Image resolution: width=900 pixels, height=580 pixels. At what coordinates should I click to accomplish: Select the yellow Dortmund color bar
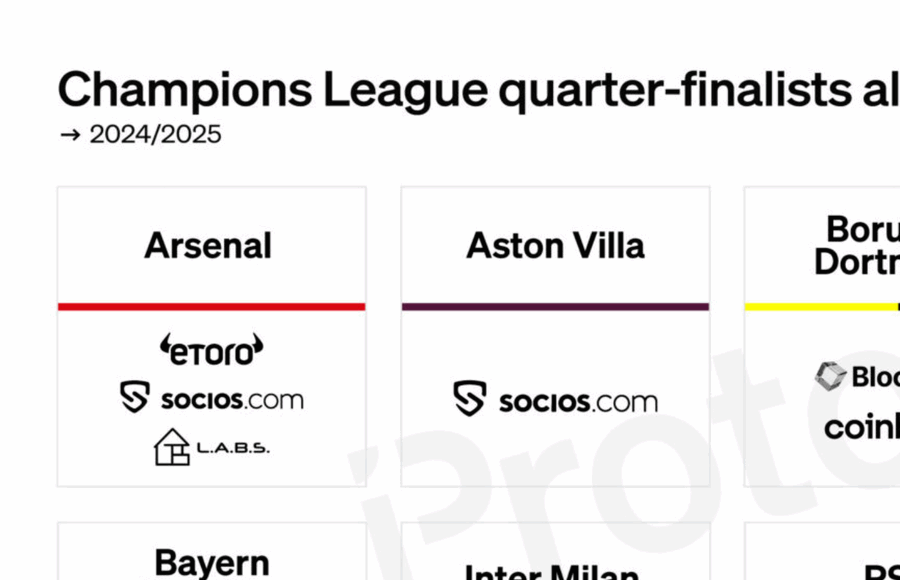[x=822, y=306]
